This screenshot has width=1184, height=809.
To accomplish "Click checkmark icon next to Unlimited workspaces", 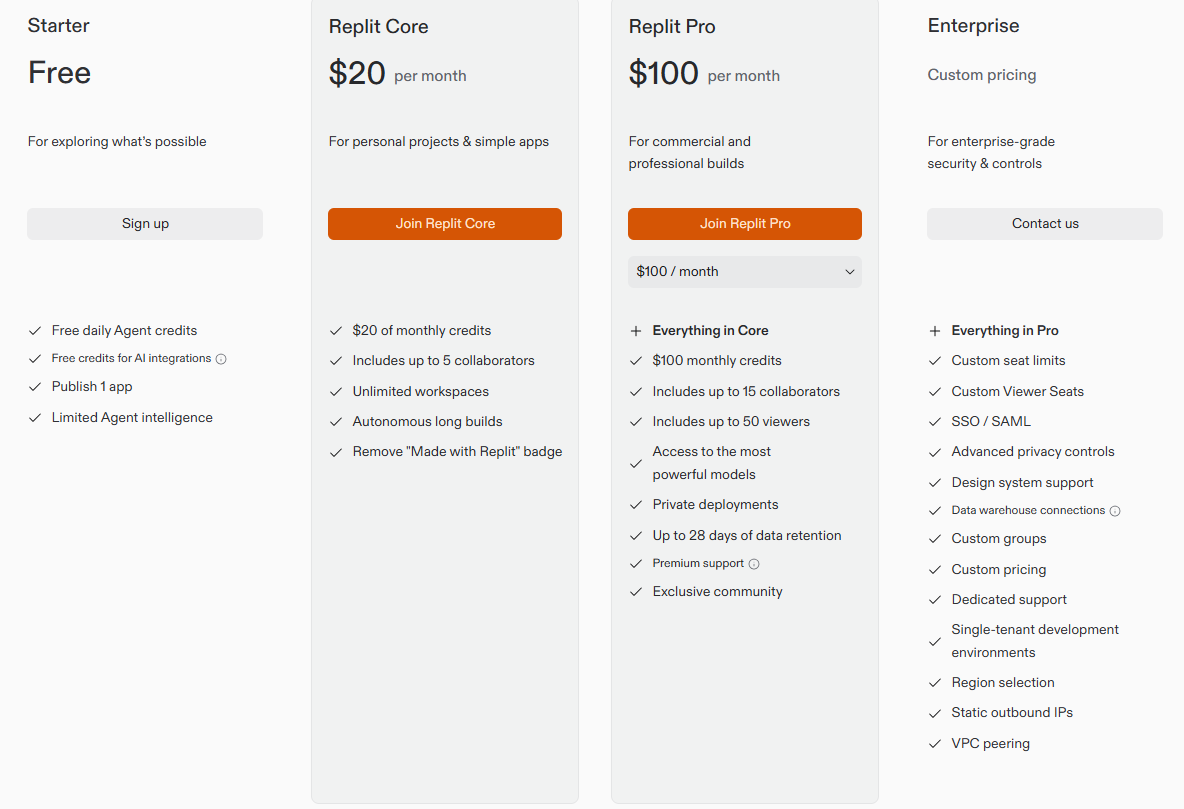I will (x=336, y=392).
